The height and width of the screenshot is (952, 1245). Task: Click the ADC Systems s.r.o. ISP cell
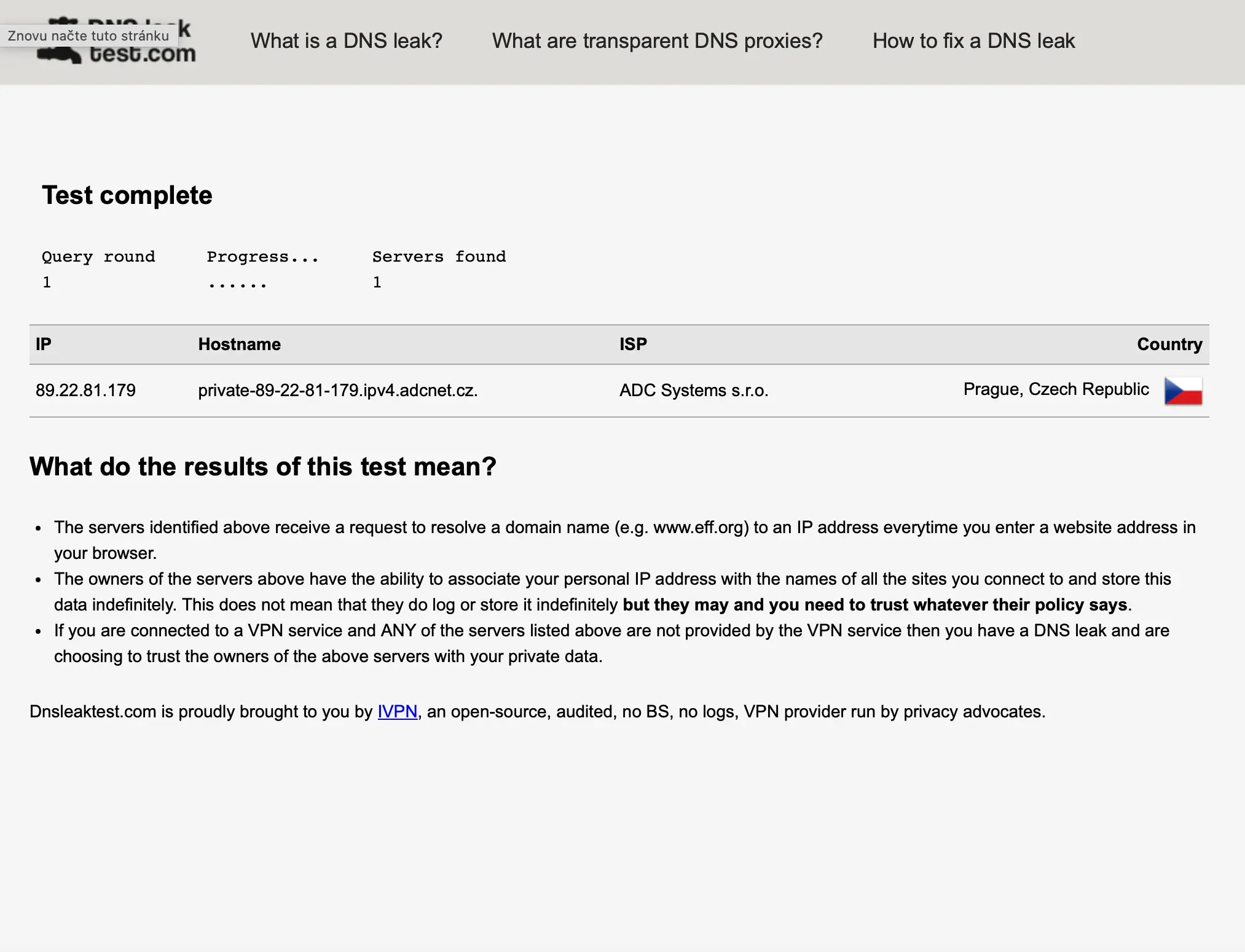[693, 391]
